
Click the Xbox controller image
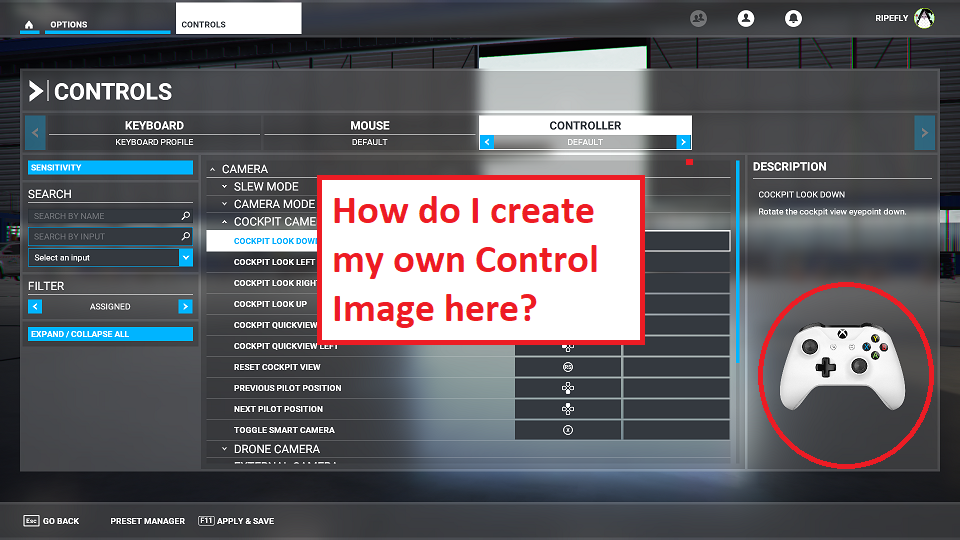pos(842,366)
